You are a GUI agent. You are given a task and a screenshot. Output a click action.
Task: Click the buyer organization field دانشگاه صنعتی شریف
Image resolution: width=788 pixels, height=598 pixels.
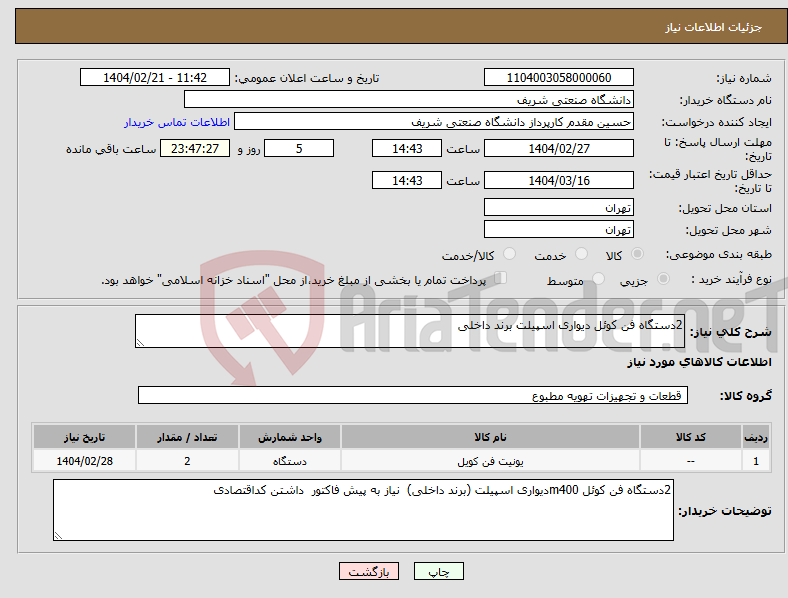point(409,99)
